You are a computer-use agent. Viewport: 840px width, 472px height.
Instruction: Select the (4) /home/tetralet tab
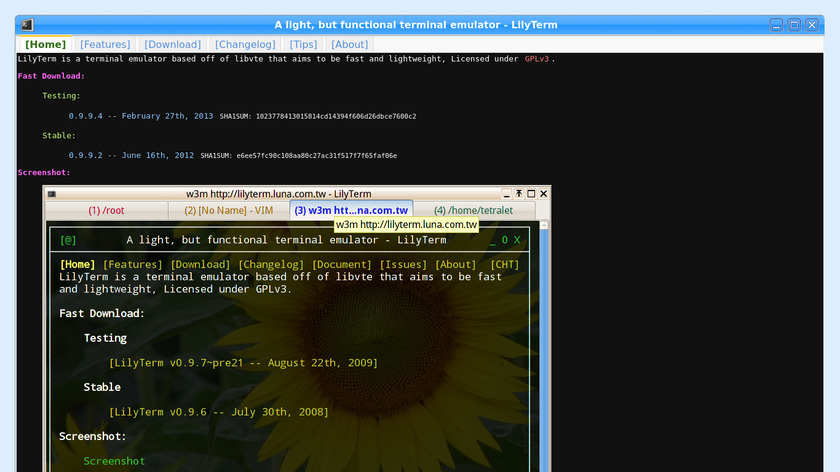474,211
